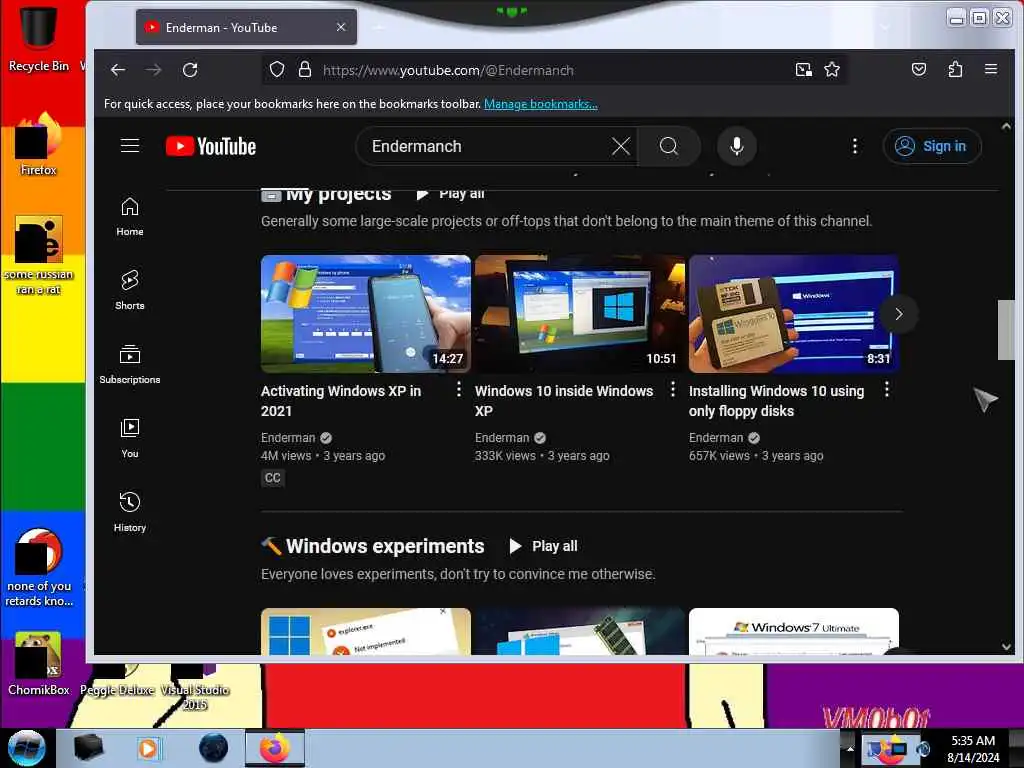Reload the page with the refresh icon
Image resolution: width=1024 pixels, height=768 pixels.
(190, 70)
